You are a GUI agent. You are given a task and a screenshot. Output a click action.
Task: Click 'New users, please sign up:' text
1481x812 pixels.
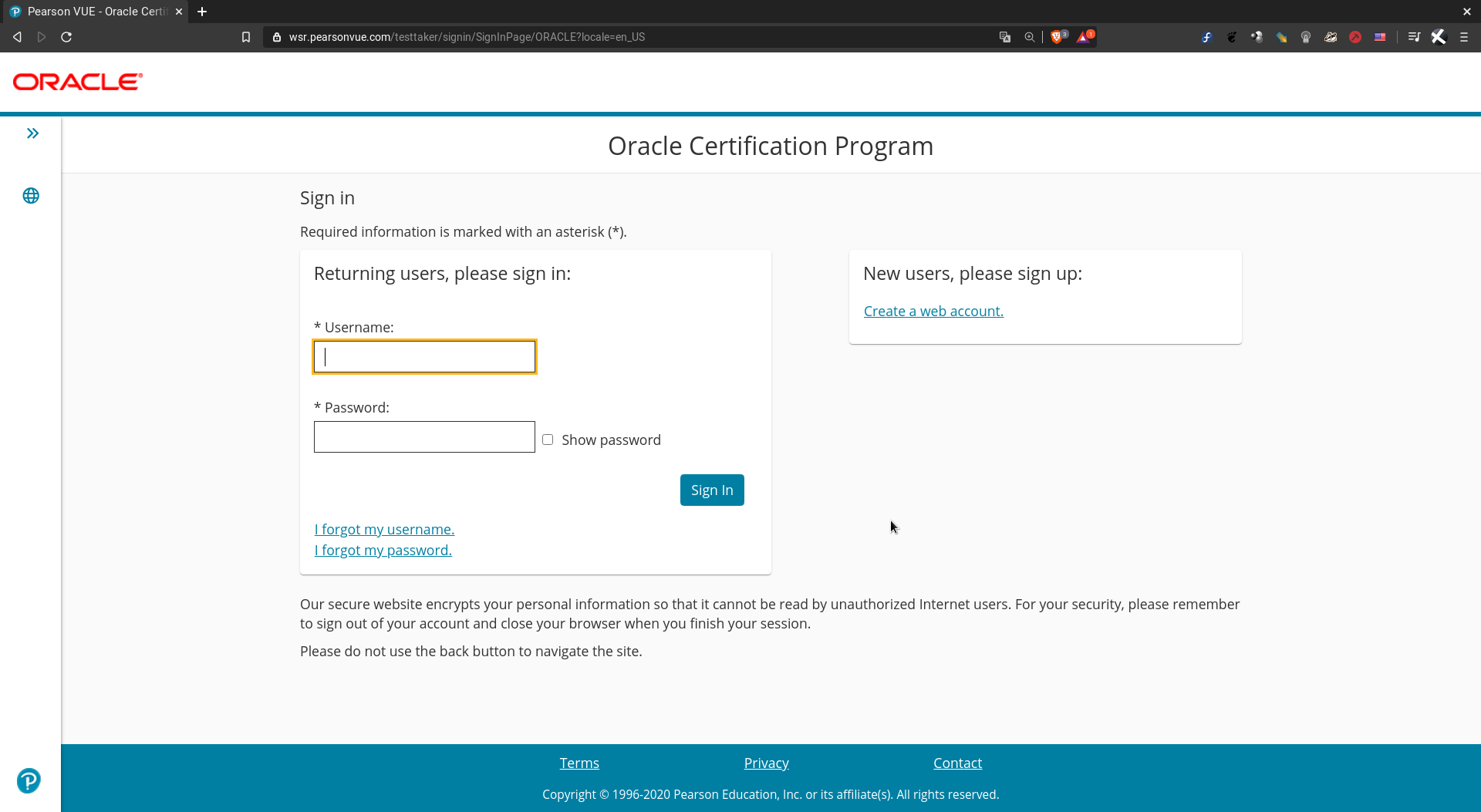tap(973, 274)
